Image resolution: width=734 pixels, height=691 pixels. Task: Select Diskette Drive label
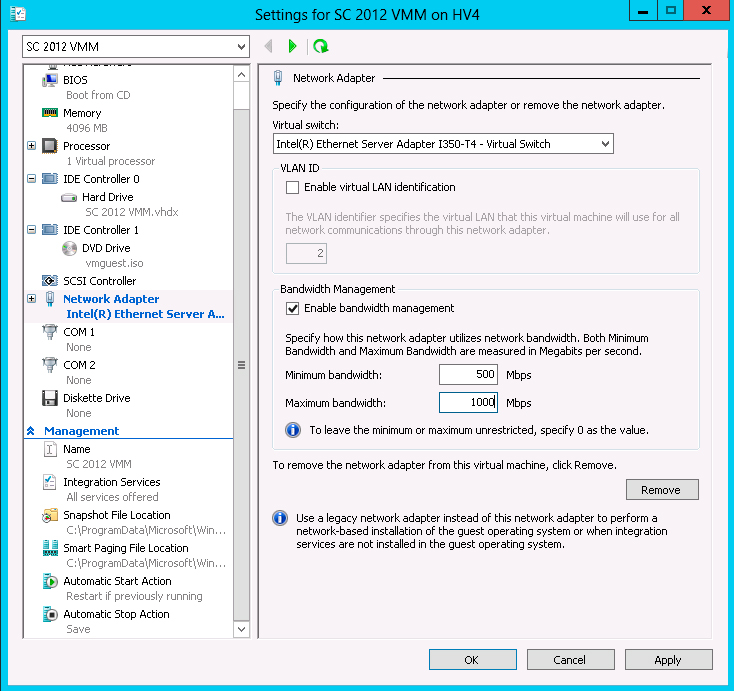[x=97, y=398]
